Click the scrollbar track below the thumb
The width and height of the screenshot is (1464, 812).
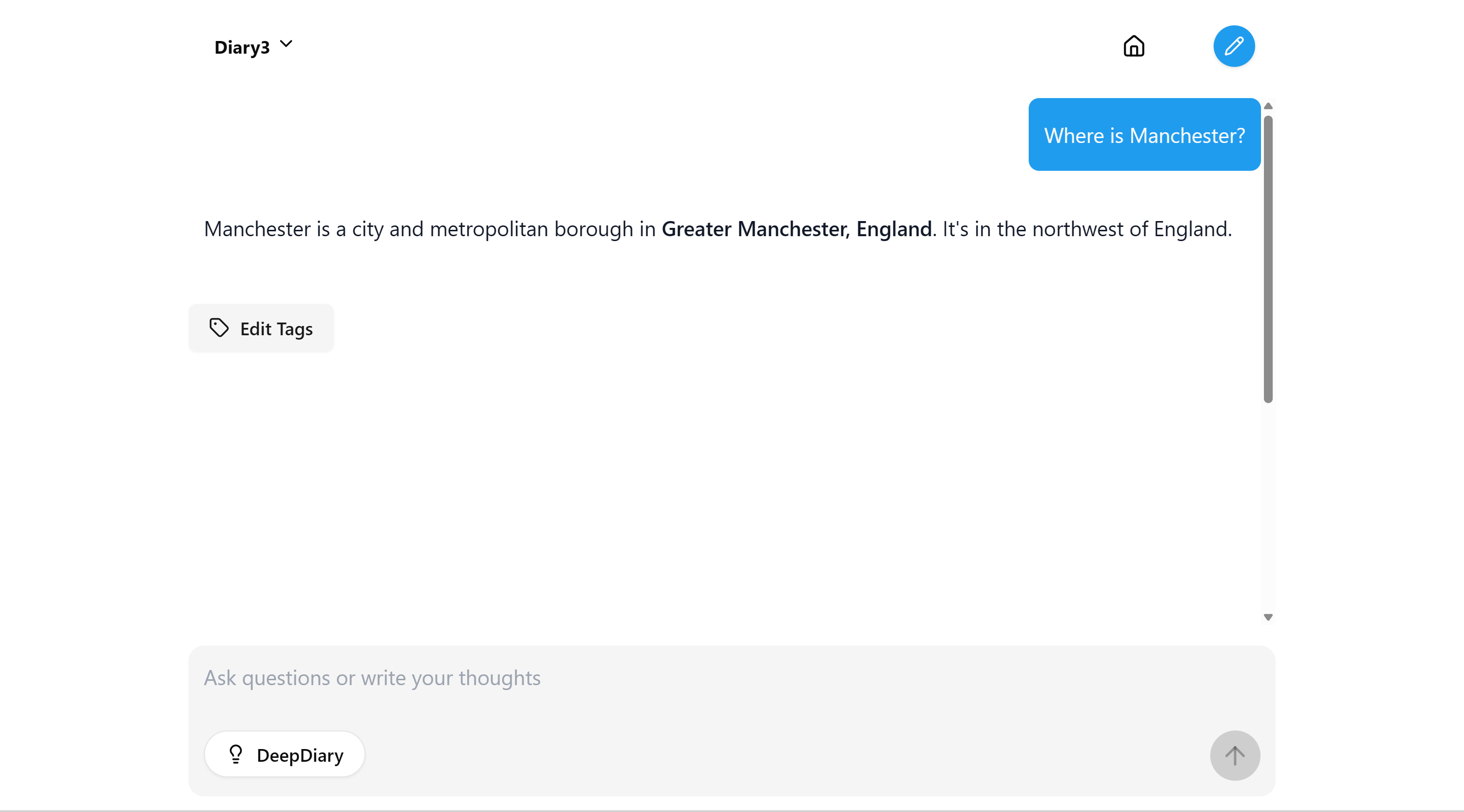pyautogui.click(x=1268, y=506)
